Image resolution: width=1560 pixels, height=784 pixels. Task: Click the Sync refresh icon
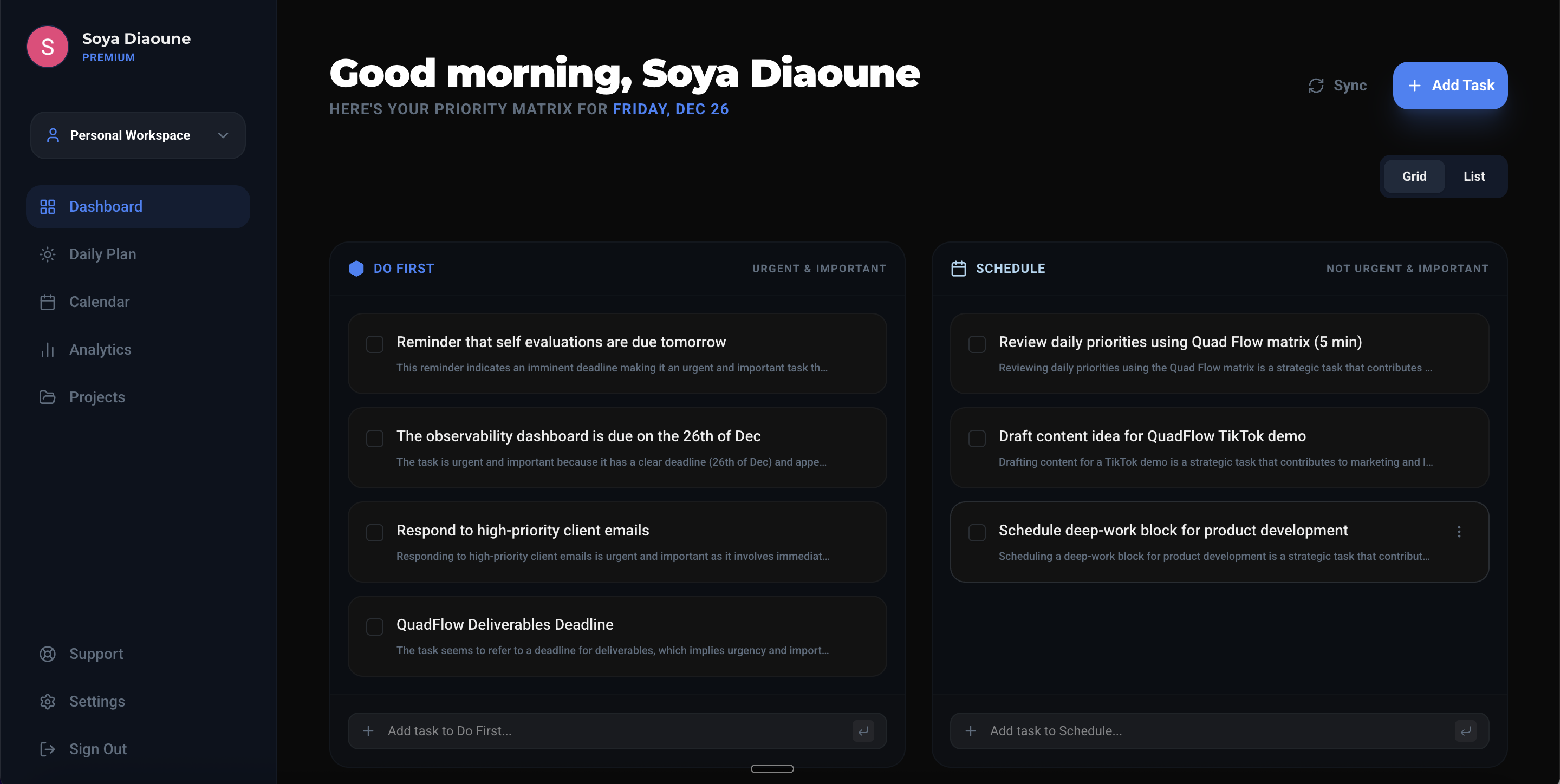point(1316,86)
